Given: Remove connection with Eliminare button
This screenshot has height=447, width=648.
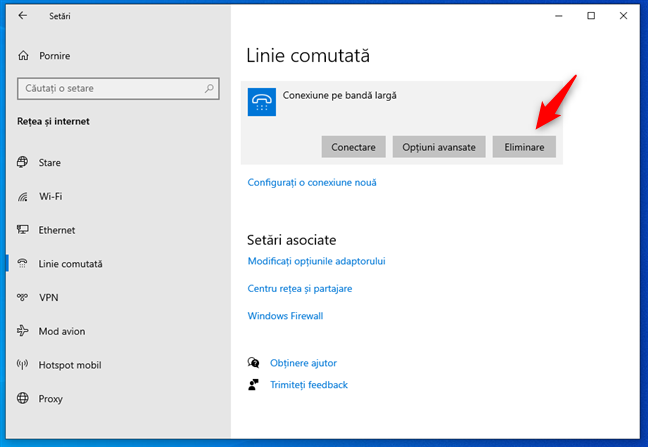Looking at the screenshot, I should pos(524,147).
